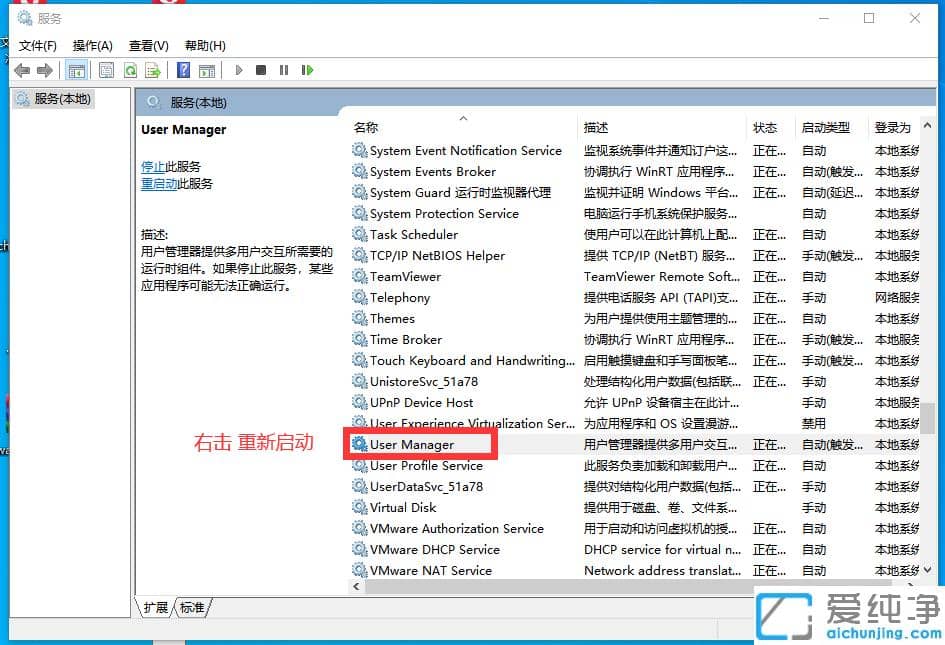Select the Stop service toolbar icon
Image resolution: width=945 pixels, height=645 pixels.
pos(262,70)
